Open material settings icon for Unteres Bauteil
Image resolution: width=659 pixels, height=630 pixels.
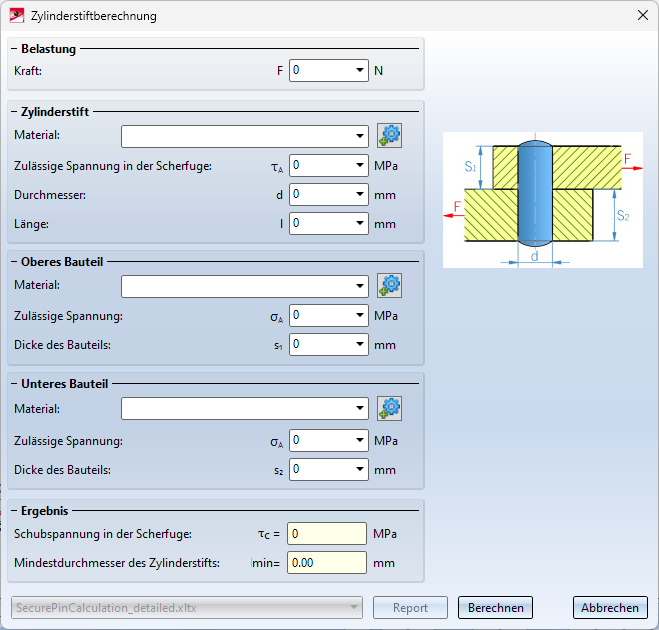(x=389, y=409)
